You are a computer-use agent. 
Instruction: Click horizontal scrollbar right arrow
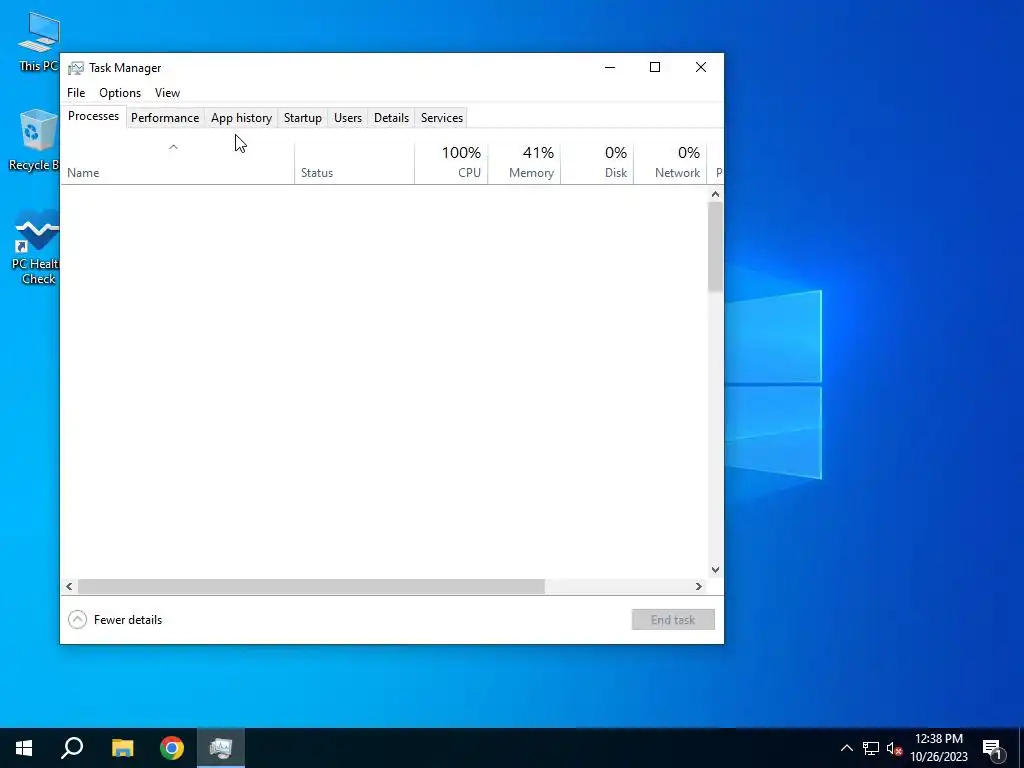tap(699, 586)
